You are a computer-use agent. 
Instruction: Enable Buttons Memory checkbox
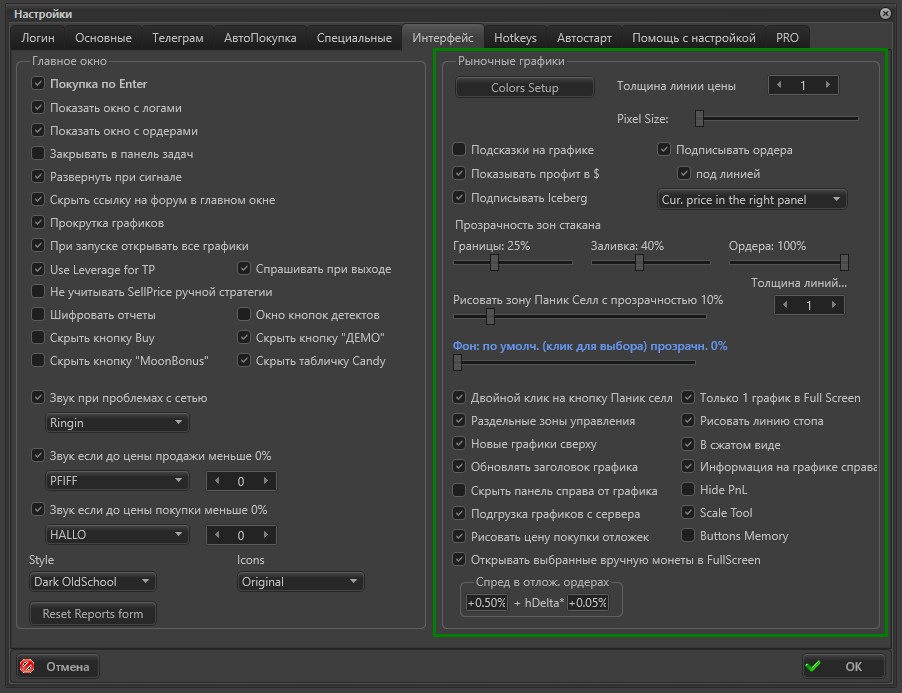(x=688, y=535)
